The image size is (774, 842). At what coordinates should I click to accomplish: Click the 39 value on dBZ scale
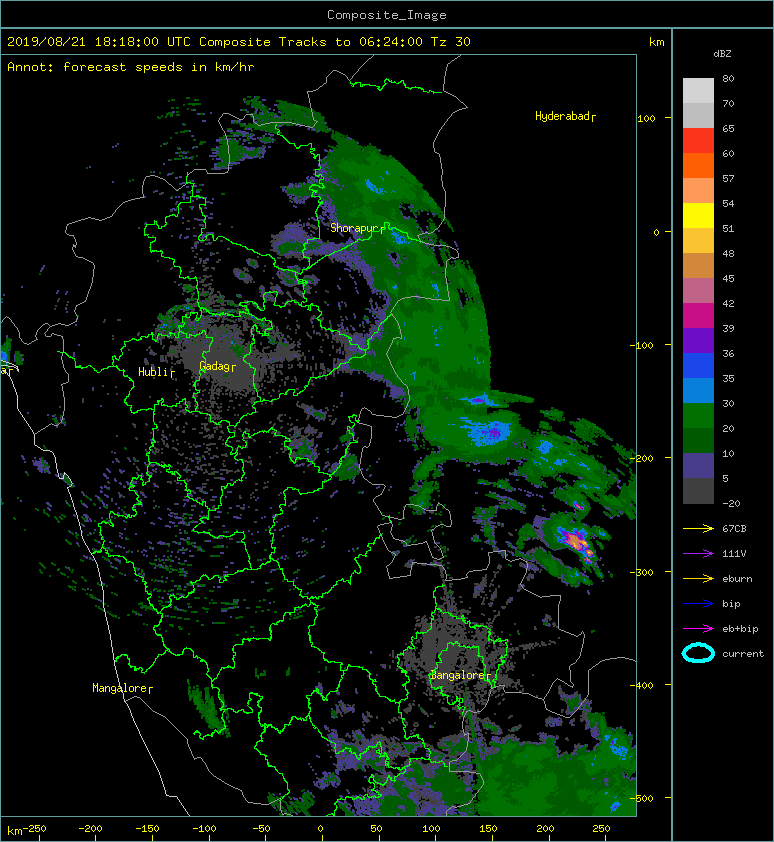(728, 328)
